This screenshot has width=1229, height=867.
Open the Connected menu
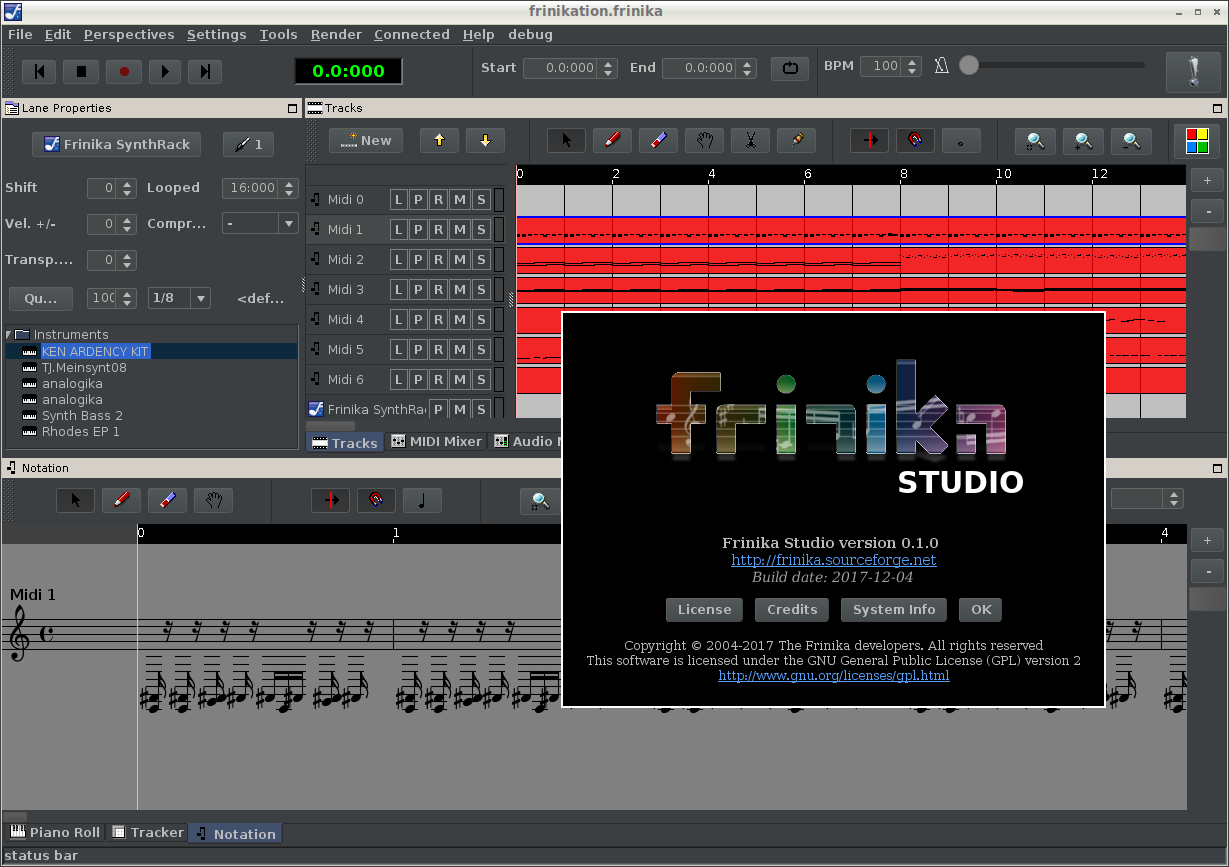[412, 34]
